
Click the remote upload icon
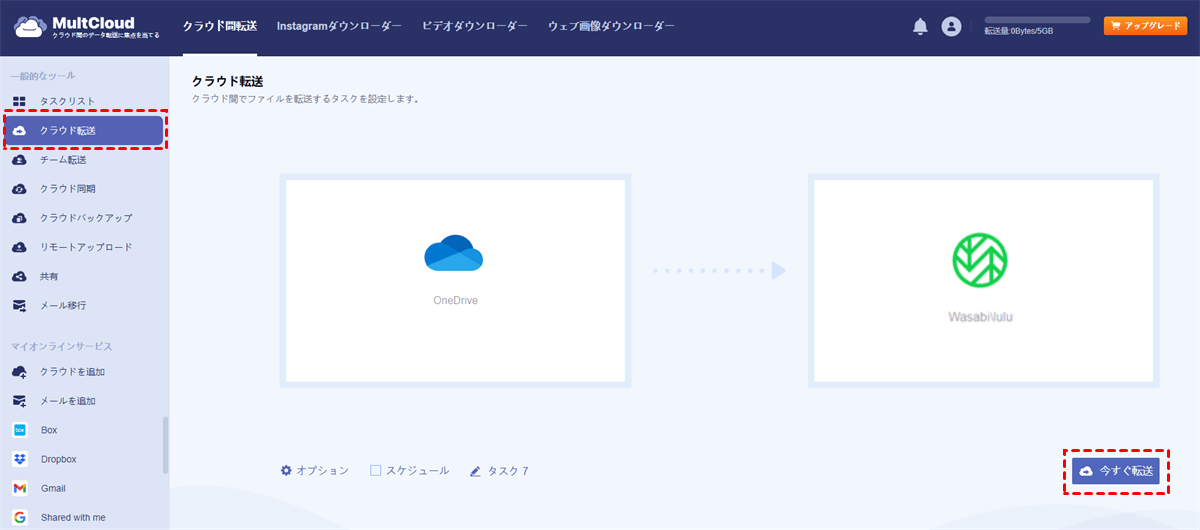19,247
